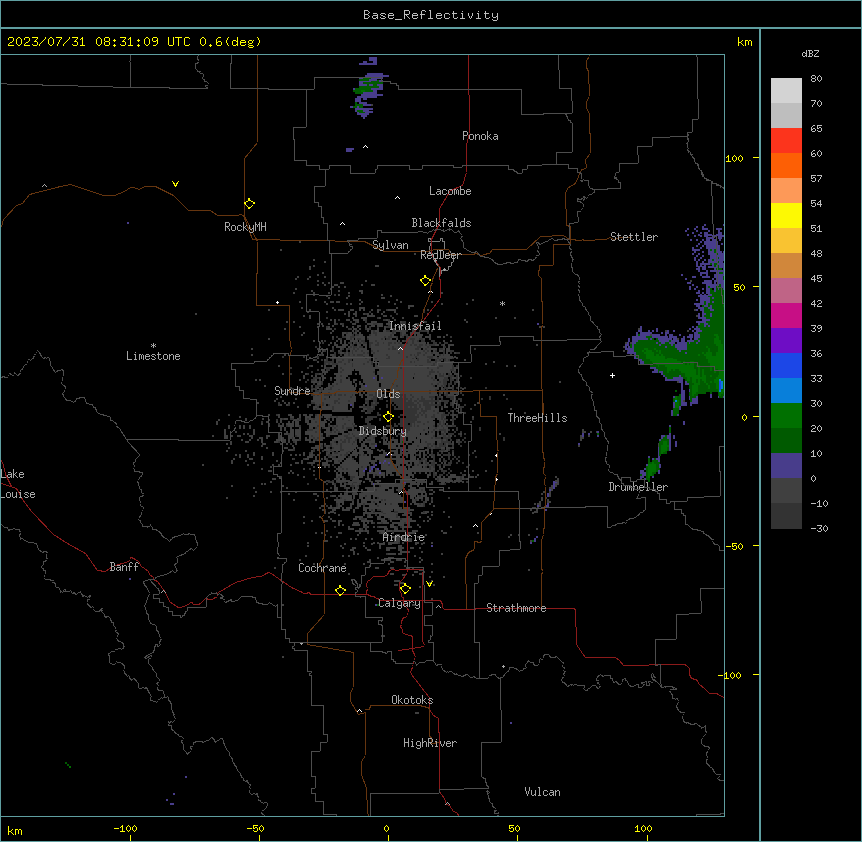Screen dimensions: 862x842
Task: Select the Olds label
Action: tap(388, 394)
